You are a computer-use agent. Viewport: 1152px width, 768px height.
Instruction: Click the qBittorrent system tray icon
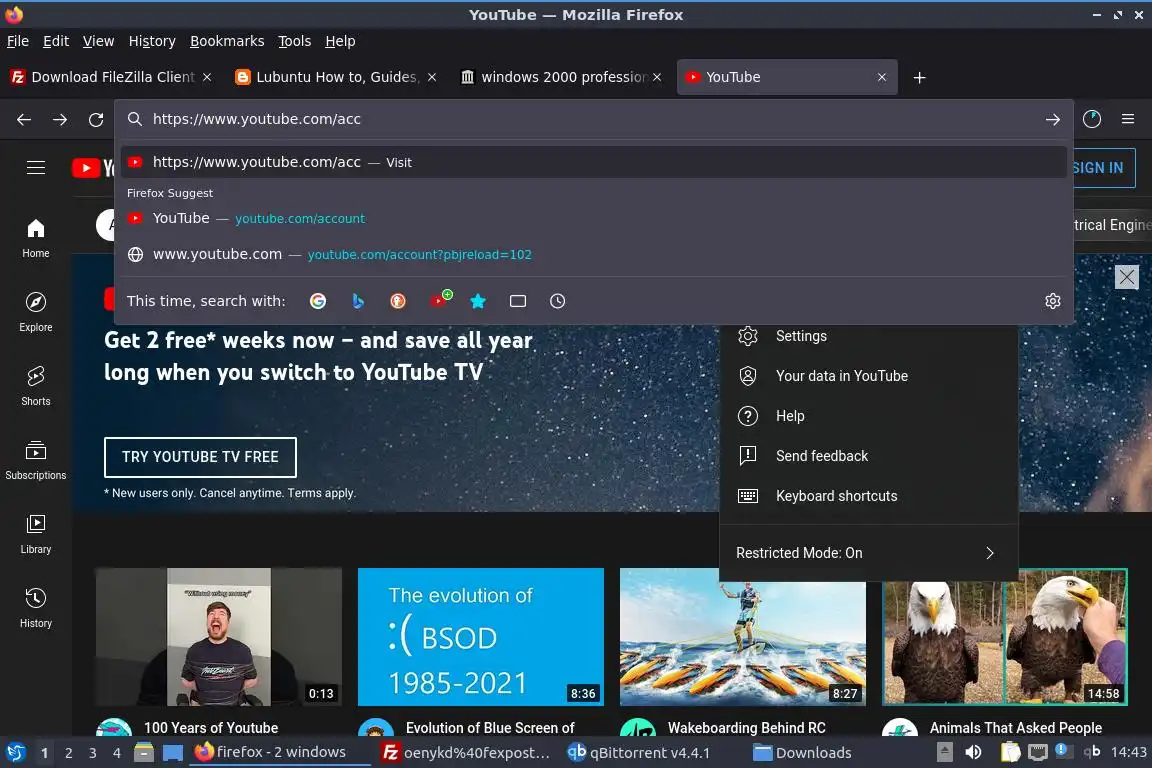[1092, 751]
